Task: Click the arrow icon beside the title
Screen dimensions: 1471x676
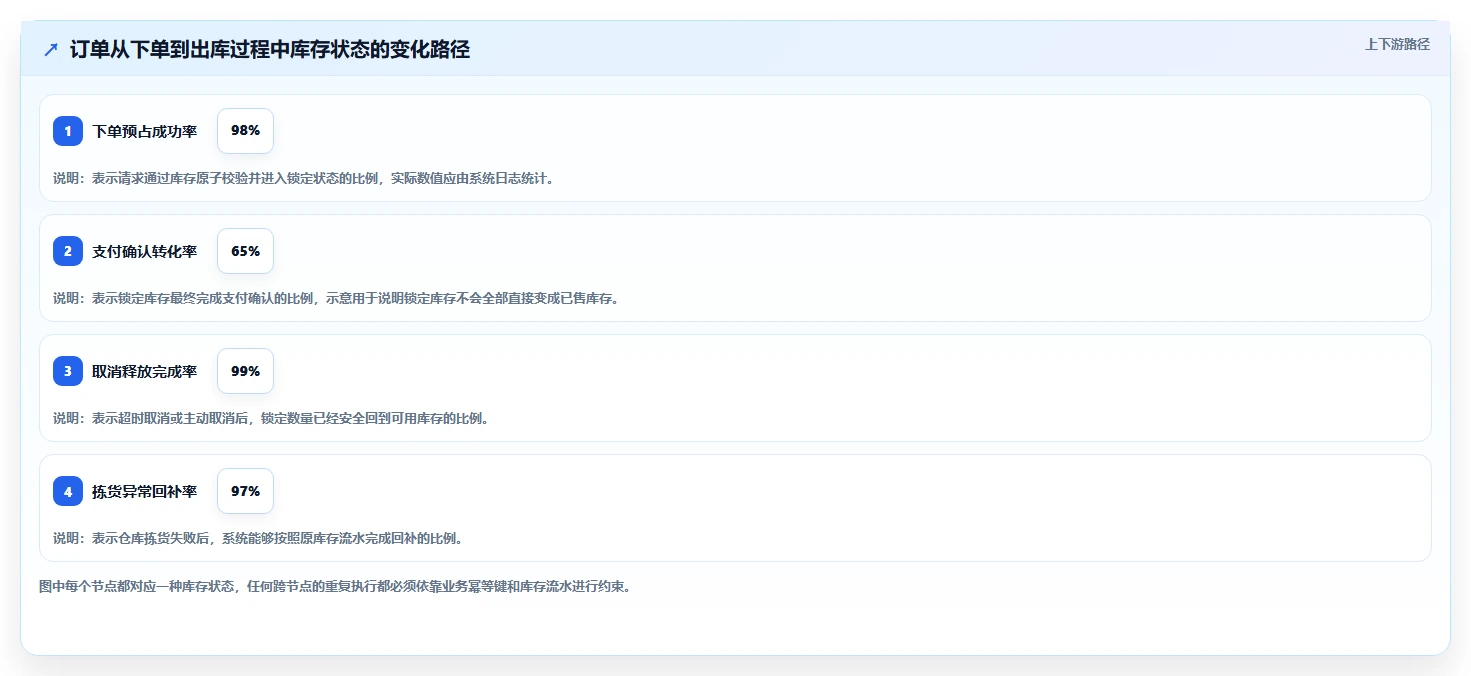Action: click(51, 49)
